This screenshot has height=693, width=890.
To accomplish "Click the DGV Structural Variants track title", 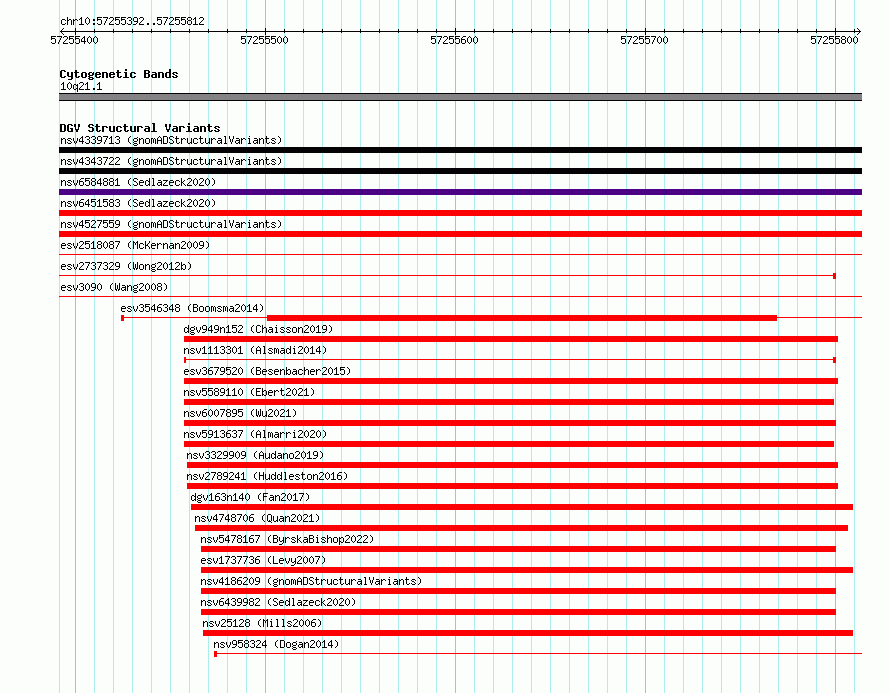I will 140,128.
